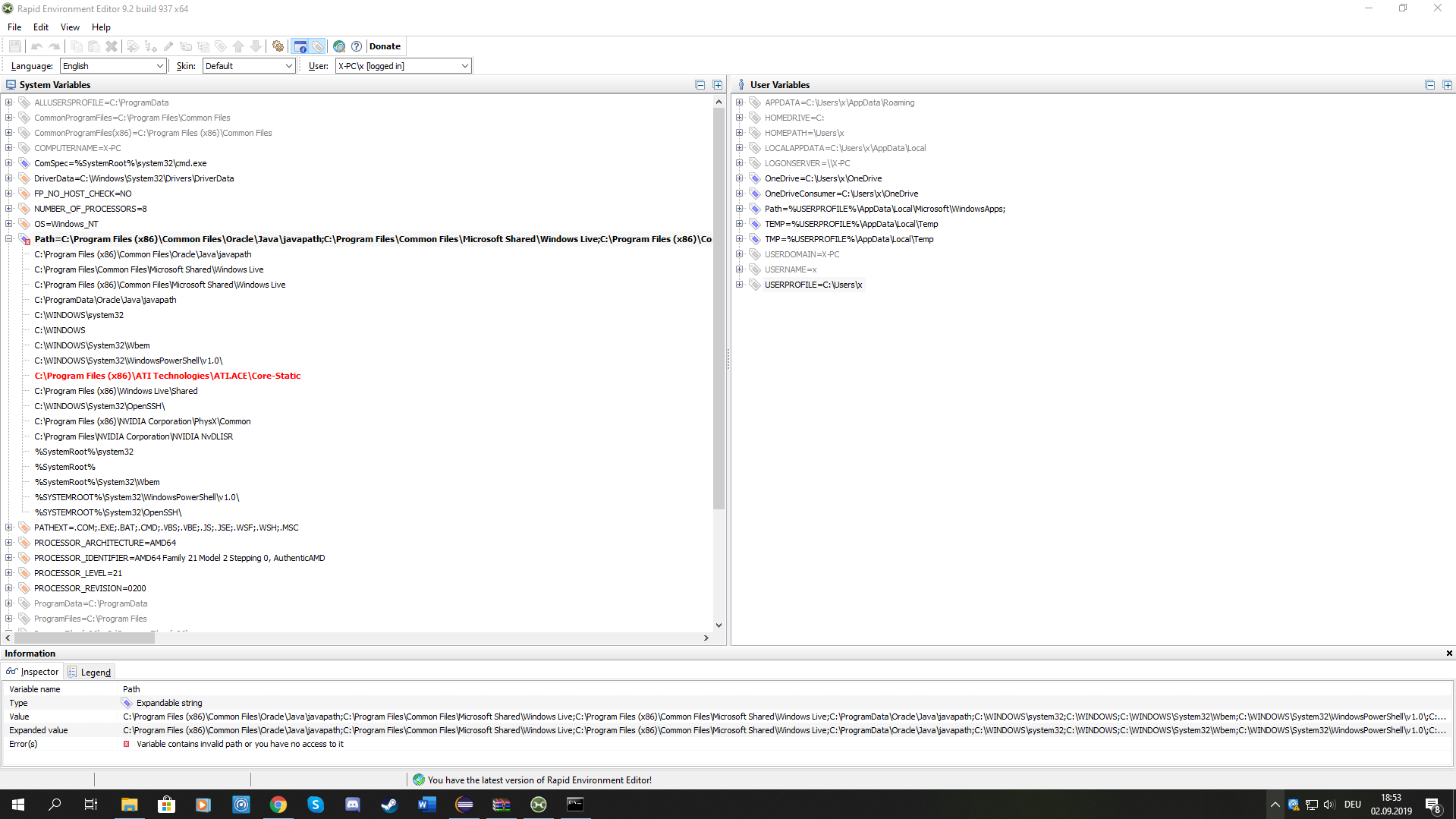
Task: Switch to the Legend tab
Action: pyautogui.click(x=90, y=672)
